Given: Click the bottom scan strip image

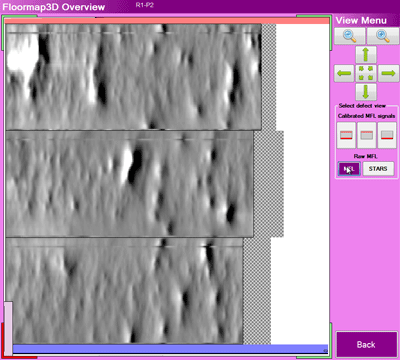Looking at the screenshot, I should [124, 291].
